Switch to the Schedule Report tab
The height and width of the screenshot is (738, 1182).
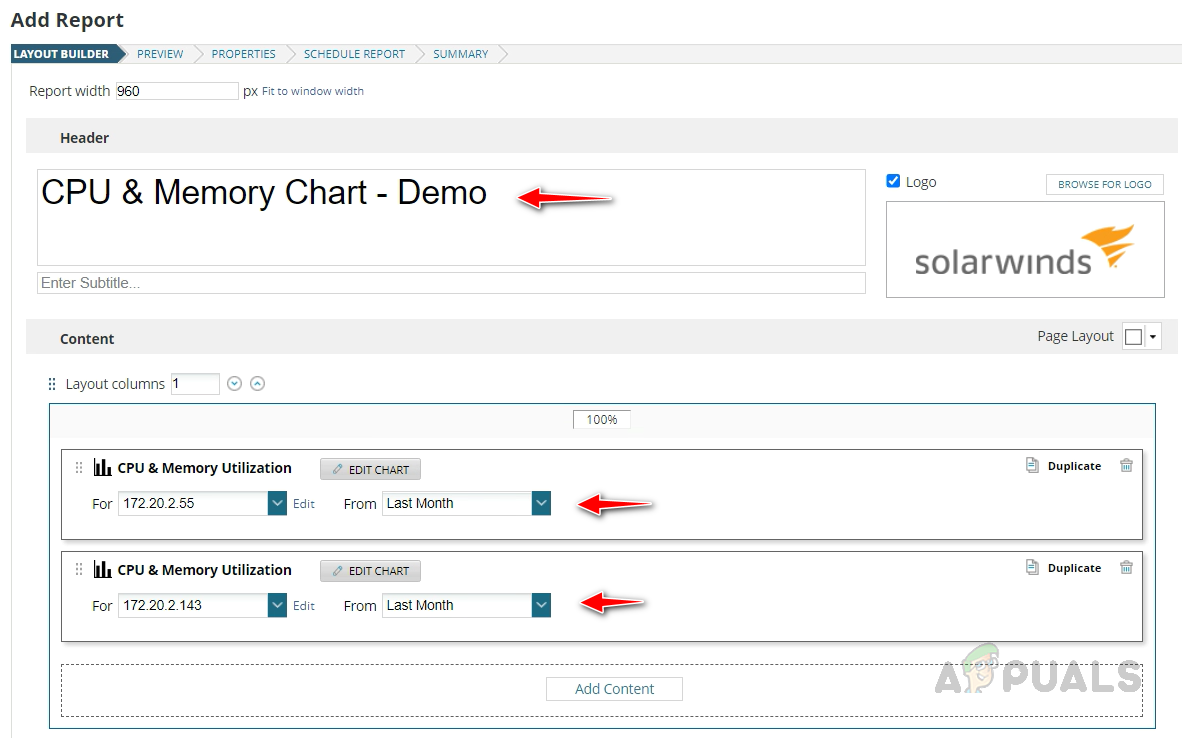354,54
